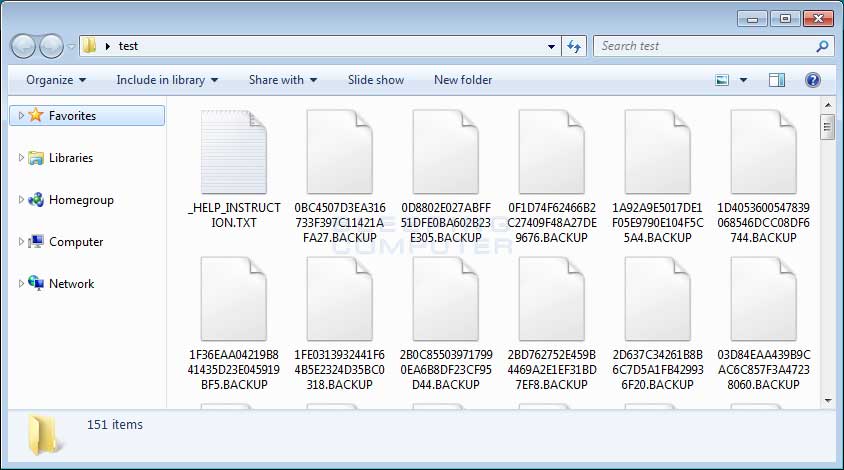Select file icon 1A92A9E5017DE1...5A4.BACKUP

tap(658, 152)
